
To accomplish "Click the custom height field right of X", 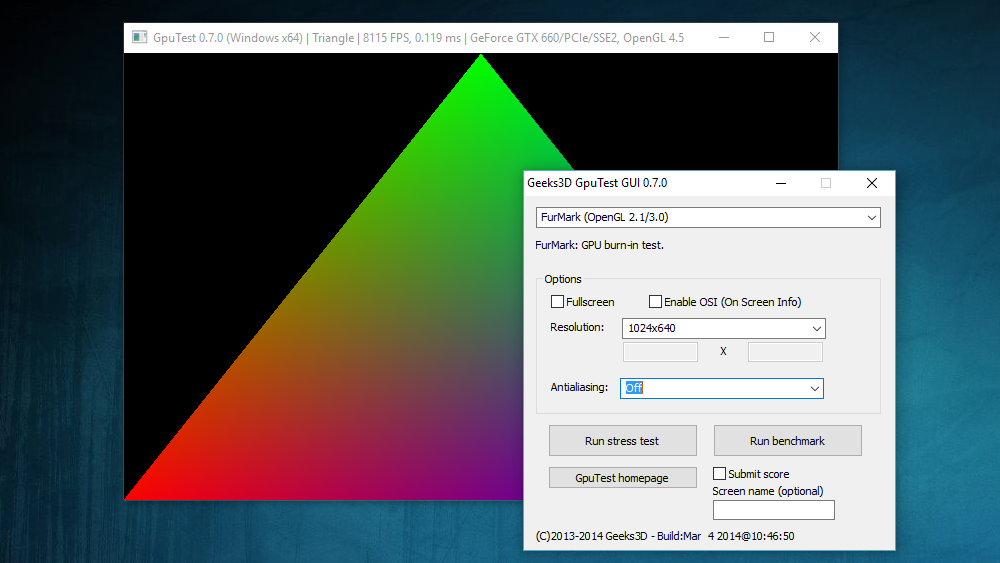I will 785,352.
